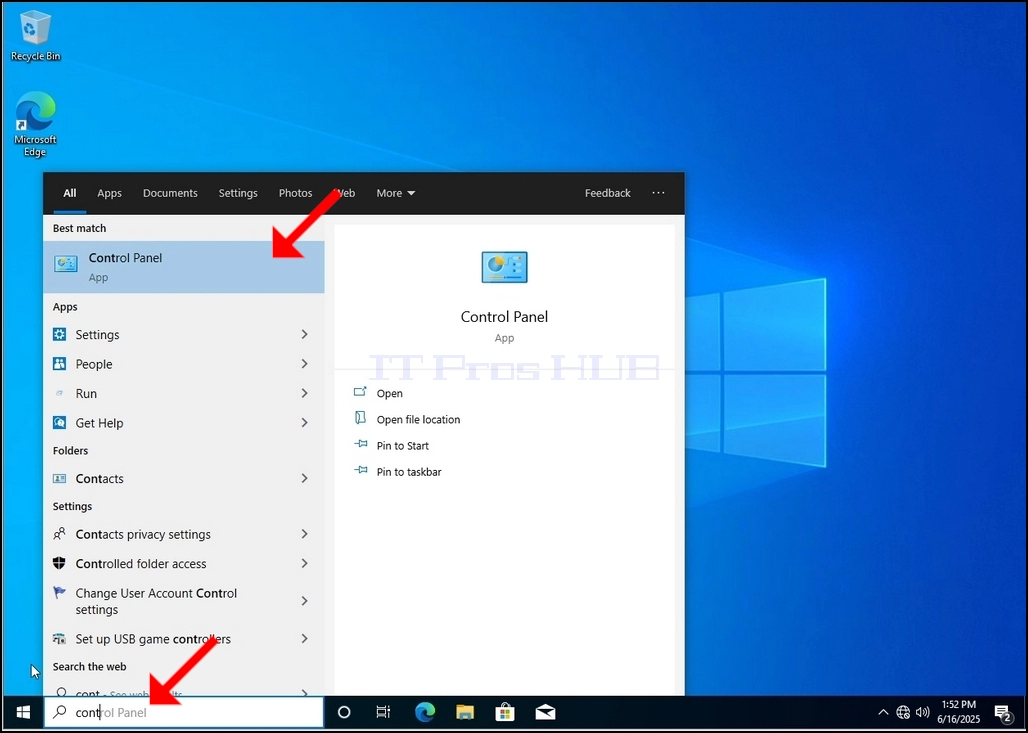Viewport: 1028px width, 733px height.
Task: Switch to the Apps search tab
Action: pos(109,193)
